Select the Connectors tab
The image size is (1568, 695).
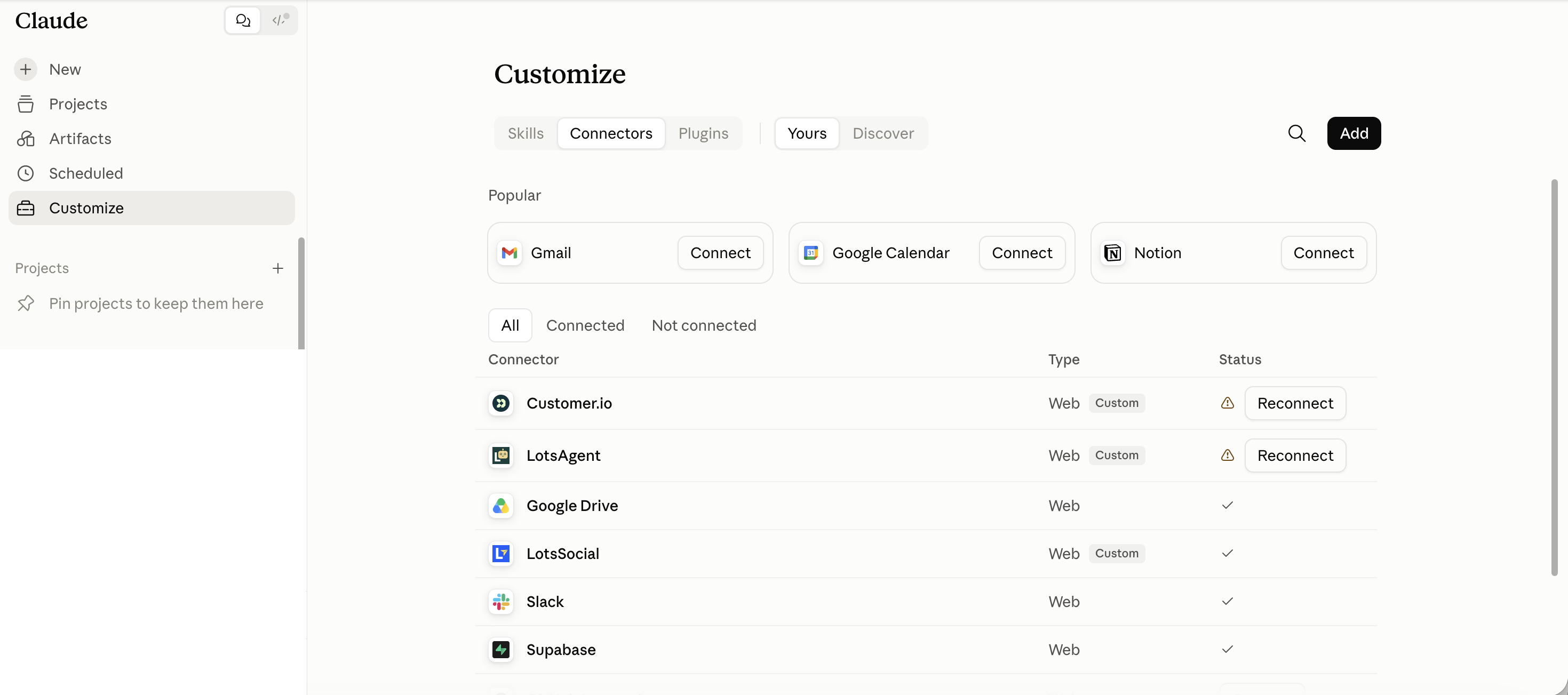click(610, 133)
